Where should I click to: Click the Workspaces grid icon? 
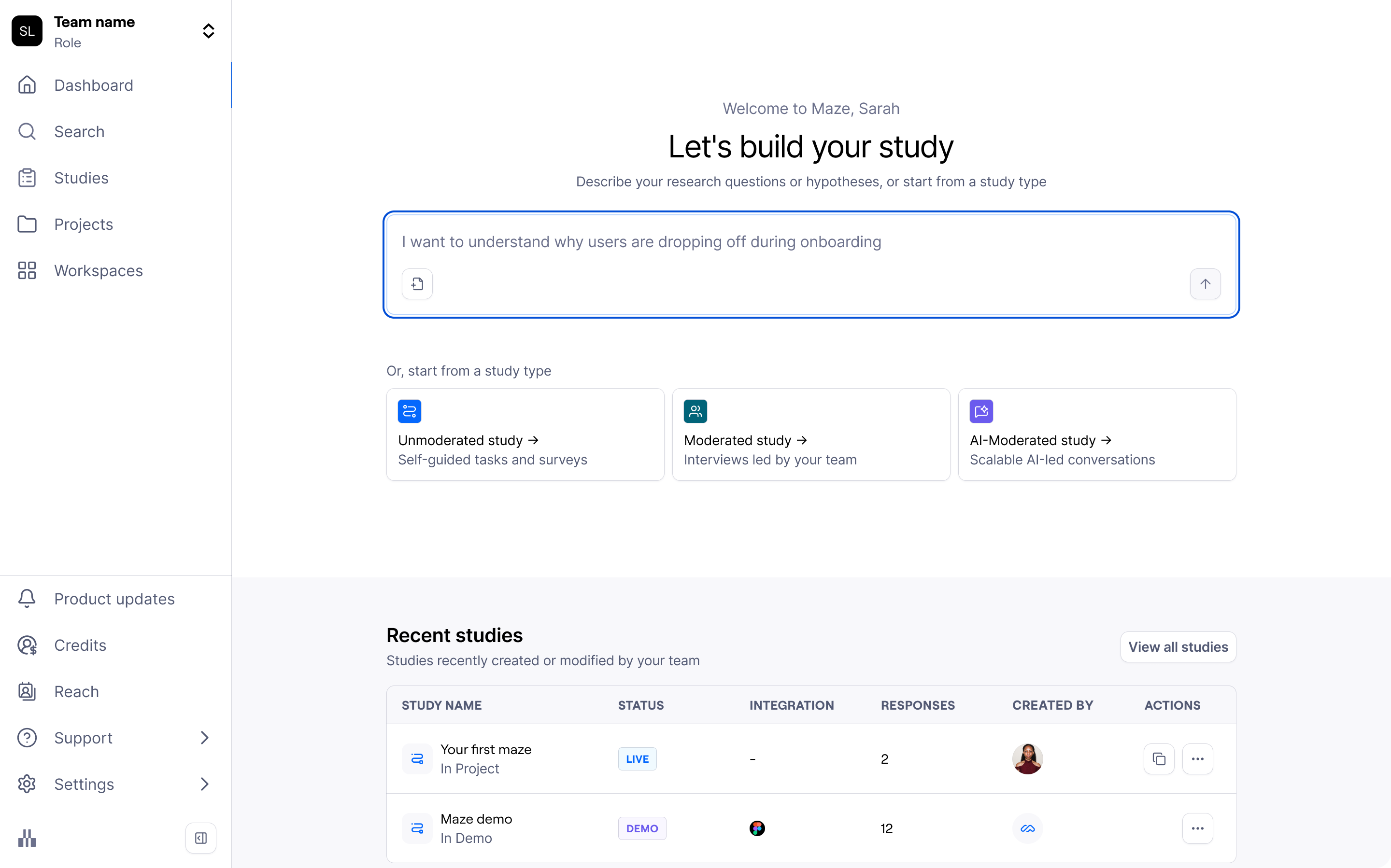(27, 270)
